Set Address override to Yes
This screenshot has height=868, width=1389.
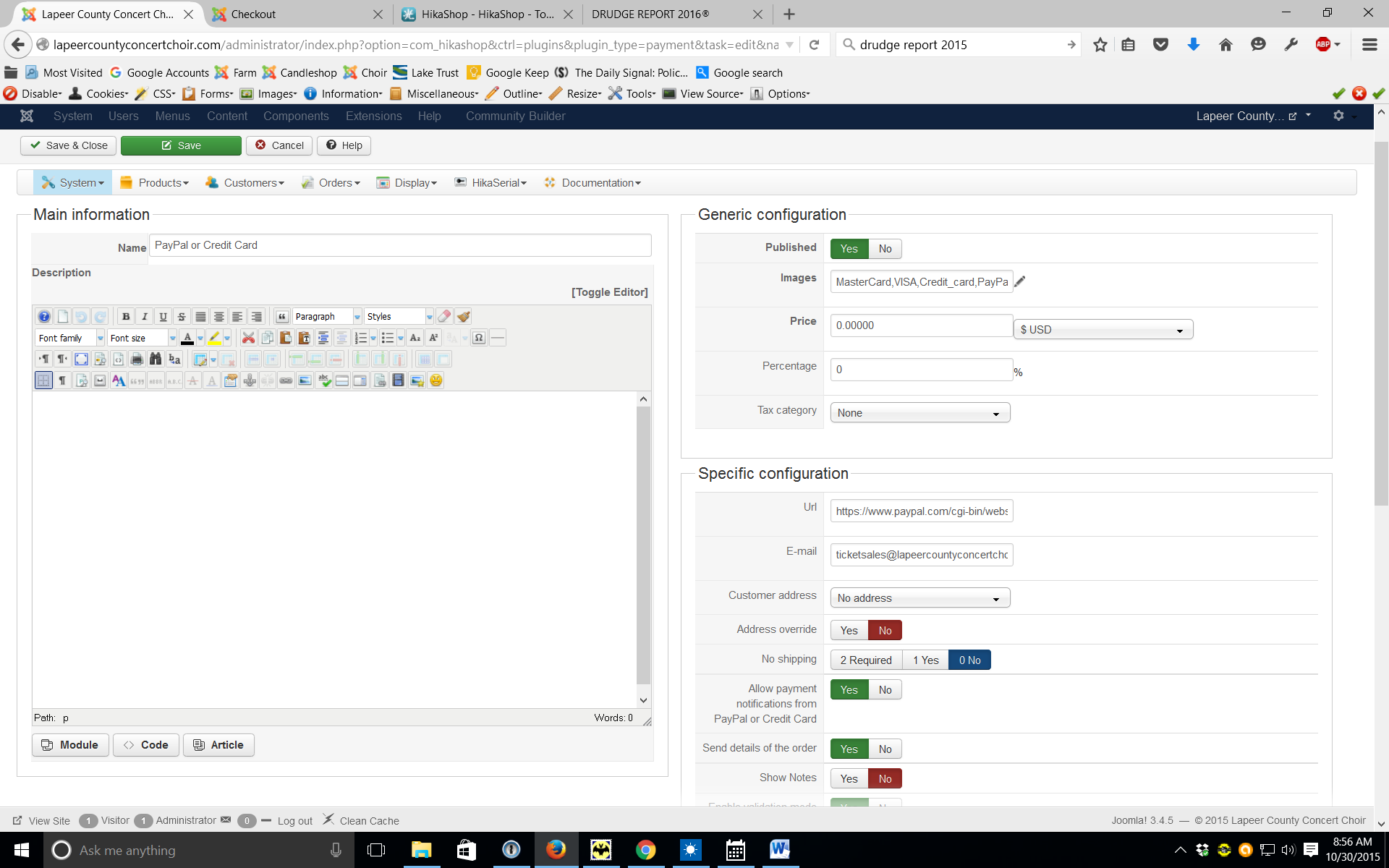click(x=849, y=631)
